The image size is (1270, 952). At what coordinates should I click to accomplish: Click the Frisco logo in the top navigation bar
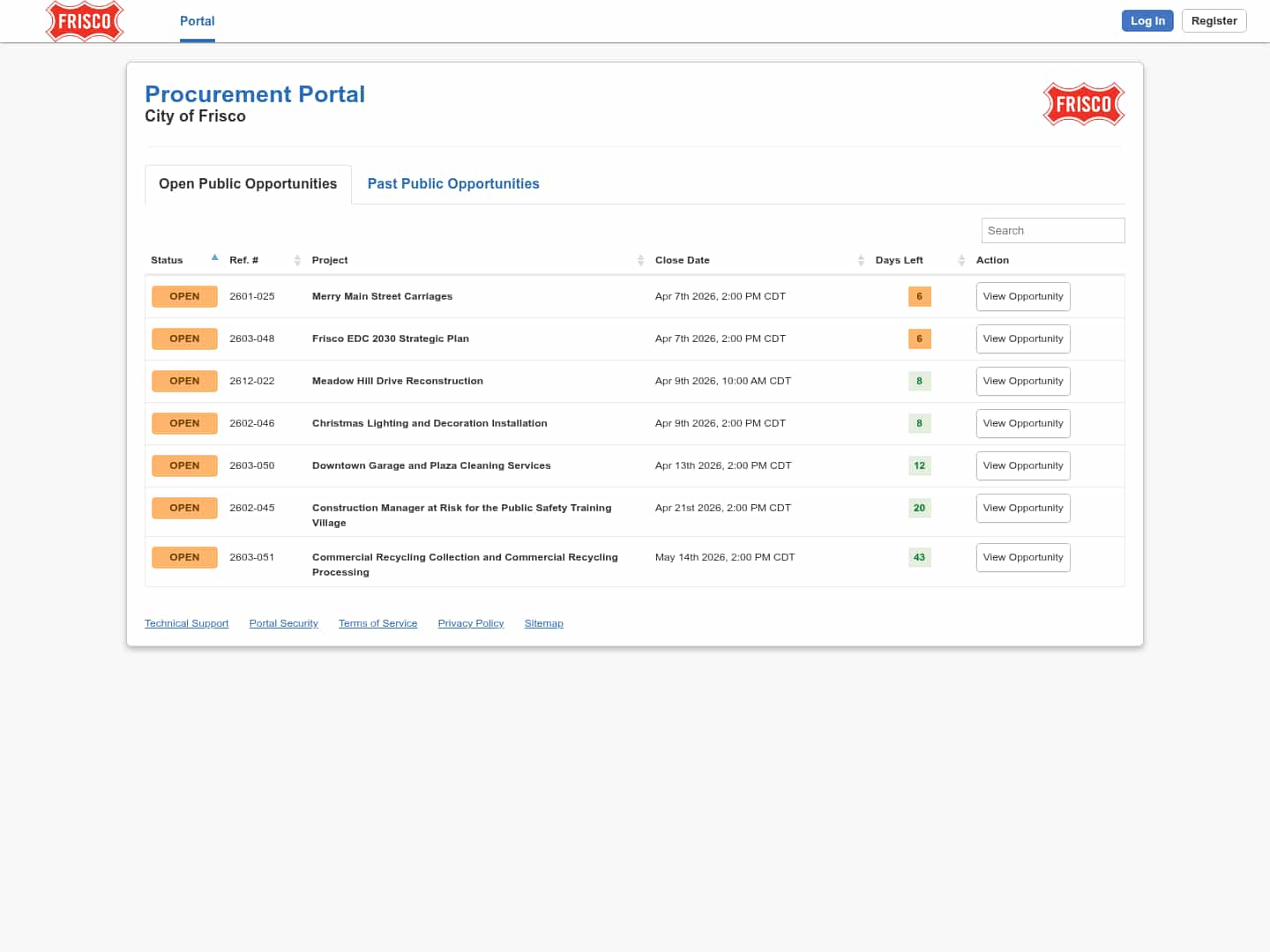point(85,21)
